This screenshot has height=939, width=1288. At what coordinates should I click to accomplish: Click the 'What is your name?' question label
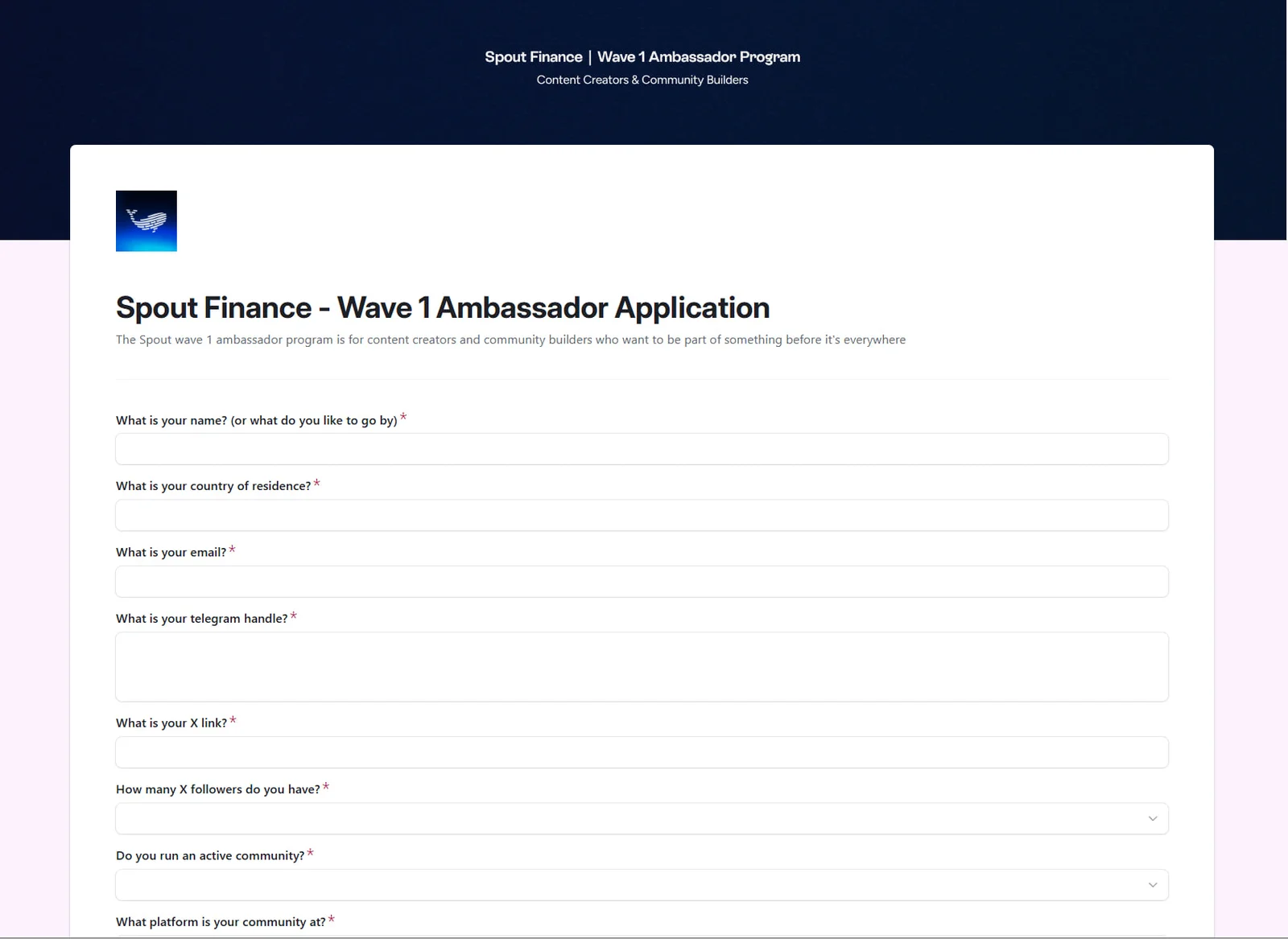[x=257, y=420]
